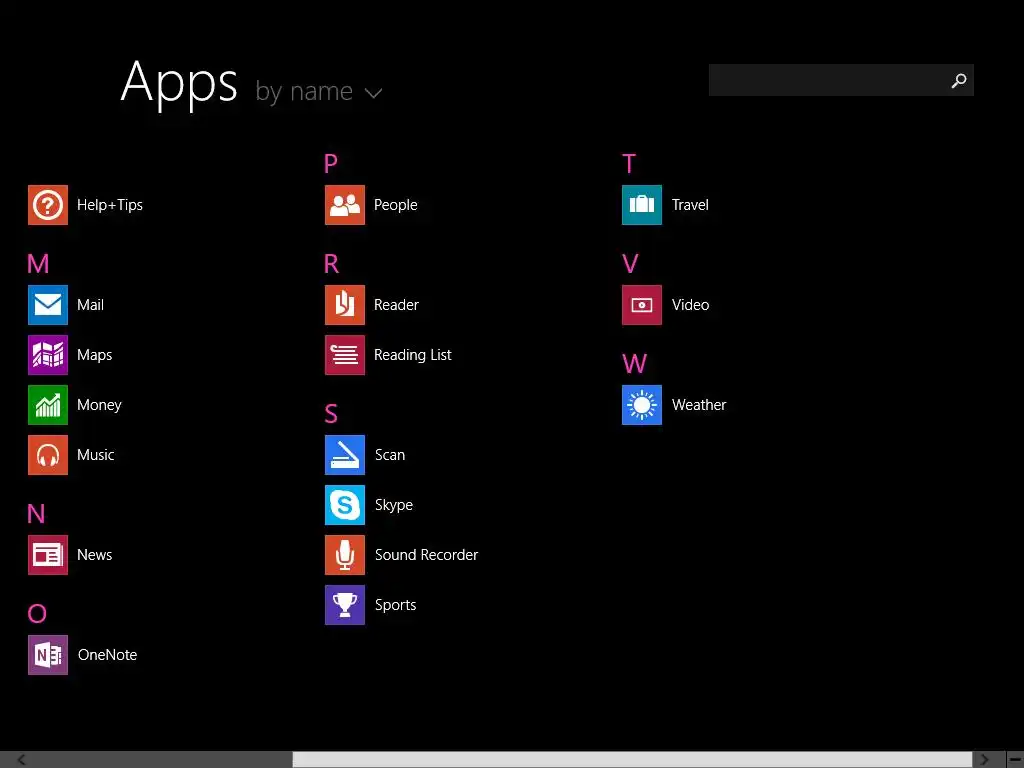
Task: Open the Video app icon
Action: [642, 305]
